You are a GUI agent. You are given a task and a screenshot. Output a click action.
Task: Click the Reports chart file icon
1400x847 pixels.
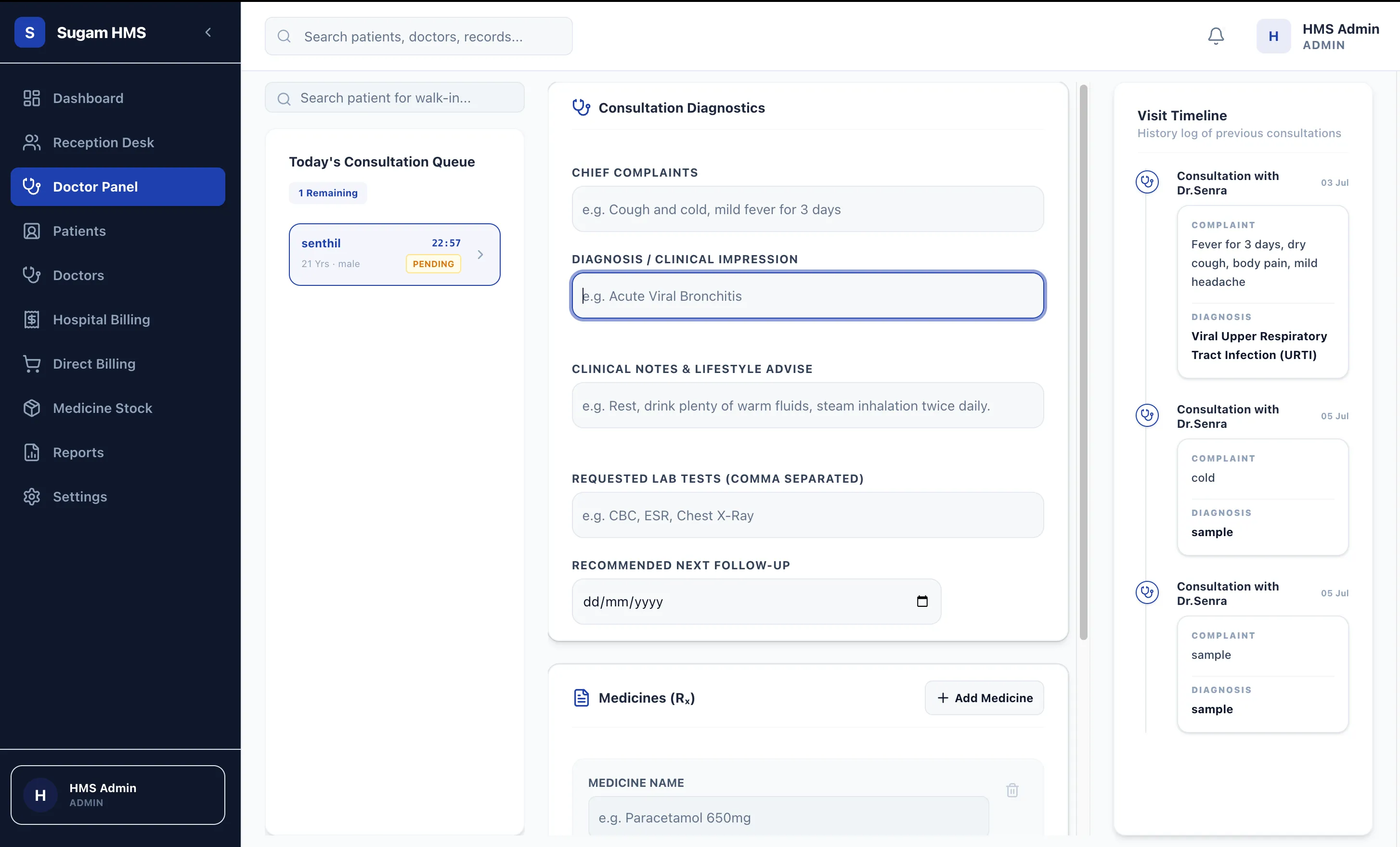point(32,453)
